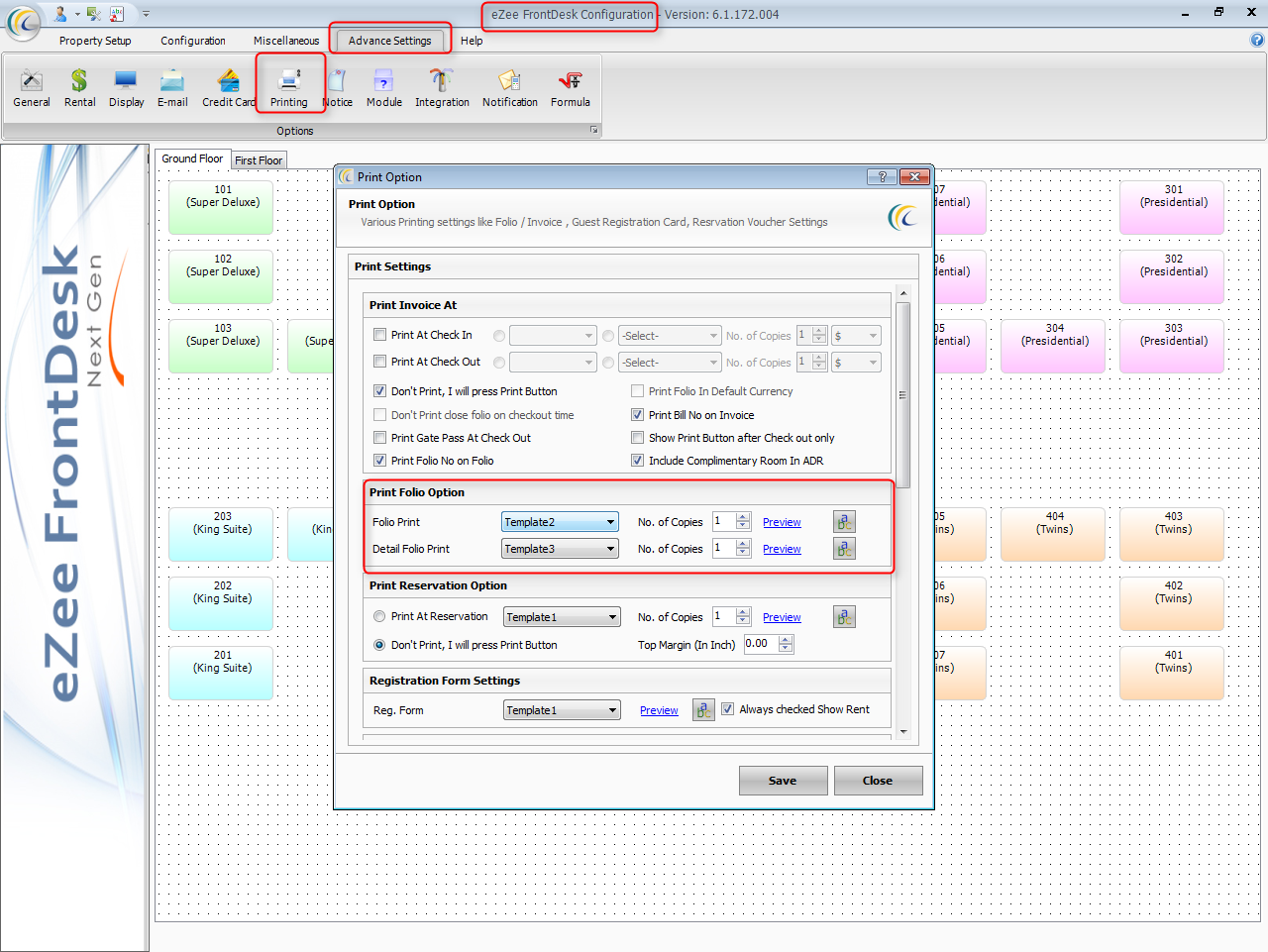Viewport: 1268px width, 952px height.
Task: Open Display settings icon
Action: click(x=127, y=88)
